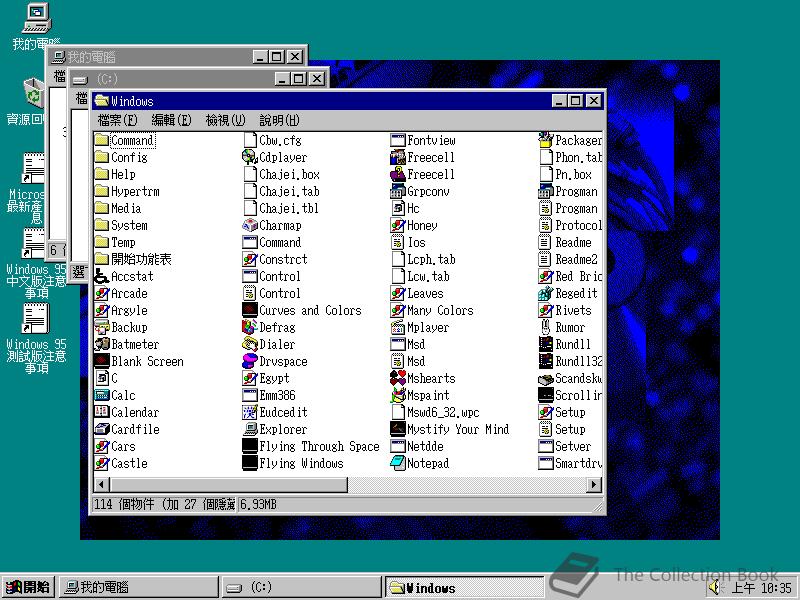Image resolution: width=800 pixels, height=600 pixels.
Task: Click the clock showing 上午 10:35
Action: pyautogui.click(x=762, y=588)
